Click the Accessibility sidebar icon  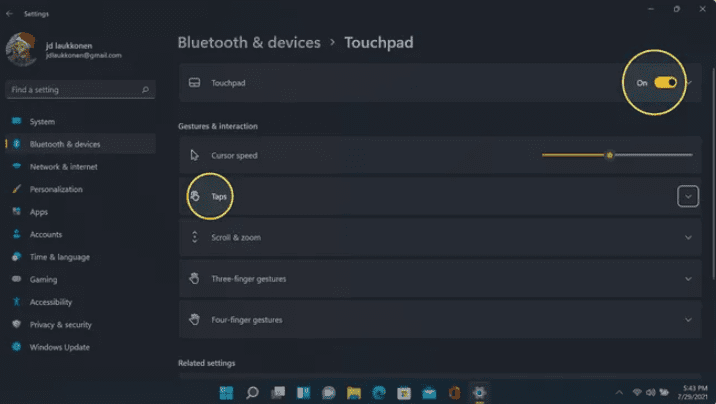pos(17,302)
